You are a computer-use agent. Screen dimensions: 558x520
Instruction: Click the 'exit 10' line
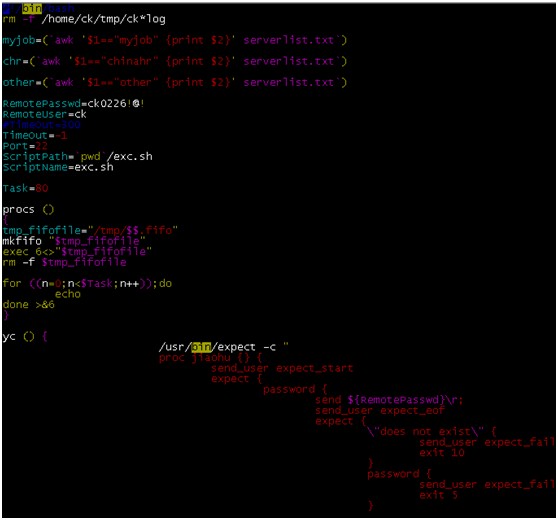[x=442, y=453]
